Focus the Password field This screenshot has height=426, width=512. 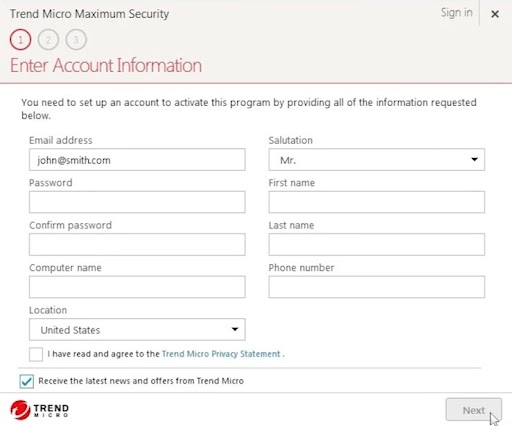137,202
